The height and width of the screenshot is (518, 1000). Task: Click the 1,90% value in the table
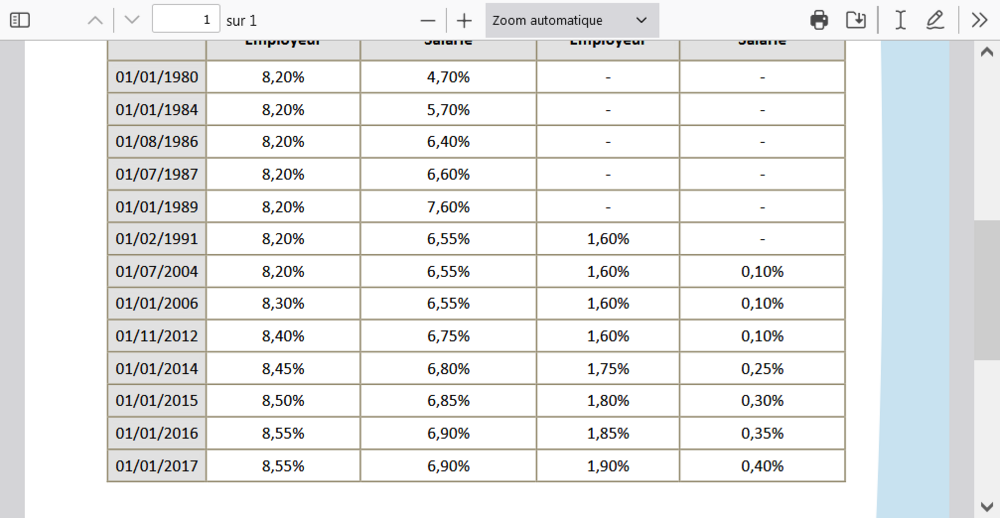[x=608, y=465]
